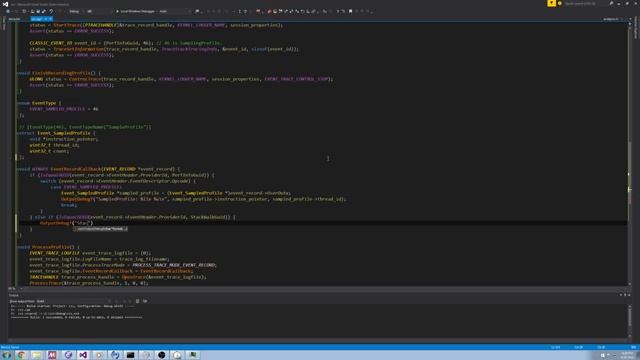This screenshot has width=640, height=360.
Task: Switch to the inactive left editor tab
Action: click(14, 19)
